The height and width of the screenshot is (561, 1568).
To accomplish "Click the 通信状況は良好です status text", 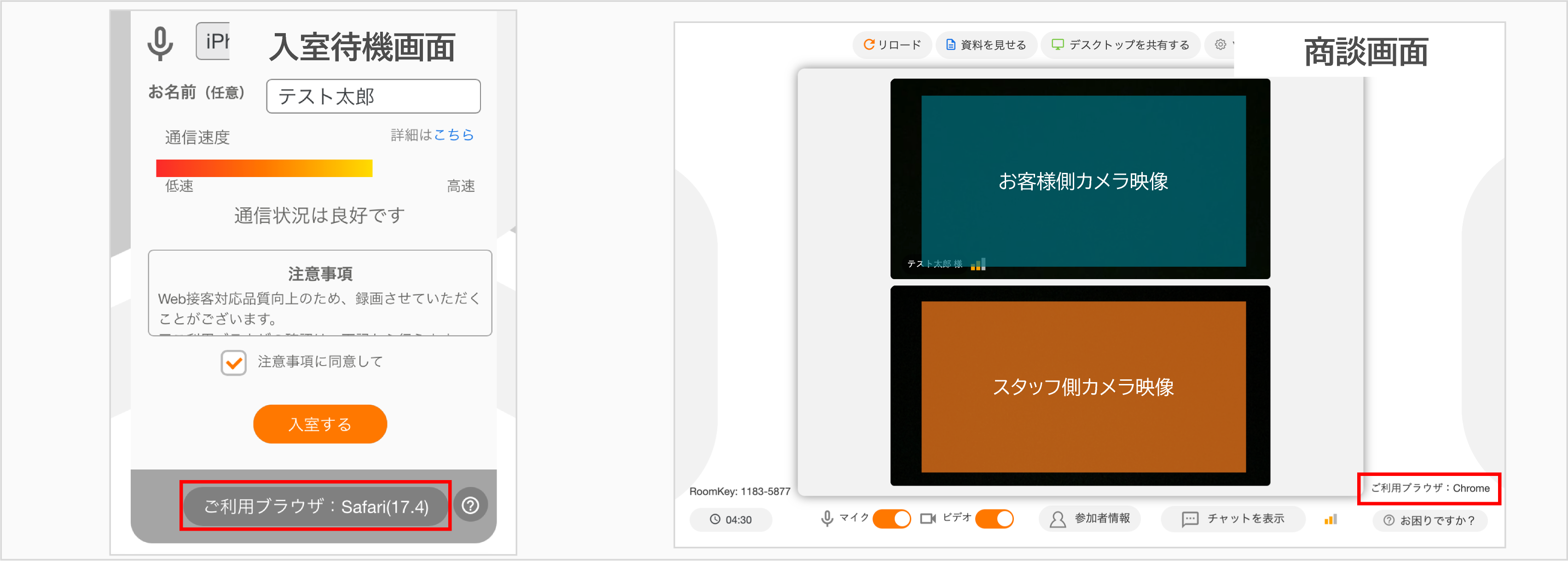I will pyautogui.click(x=319, y=215).
